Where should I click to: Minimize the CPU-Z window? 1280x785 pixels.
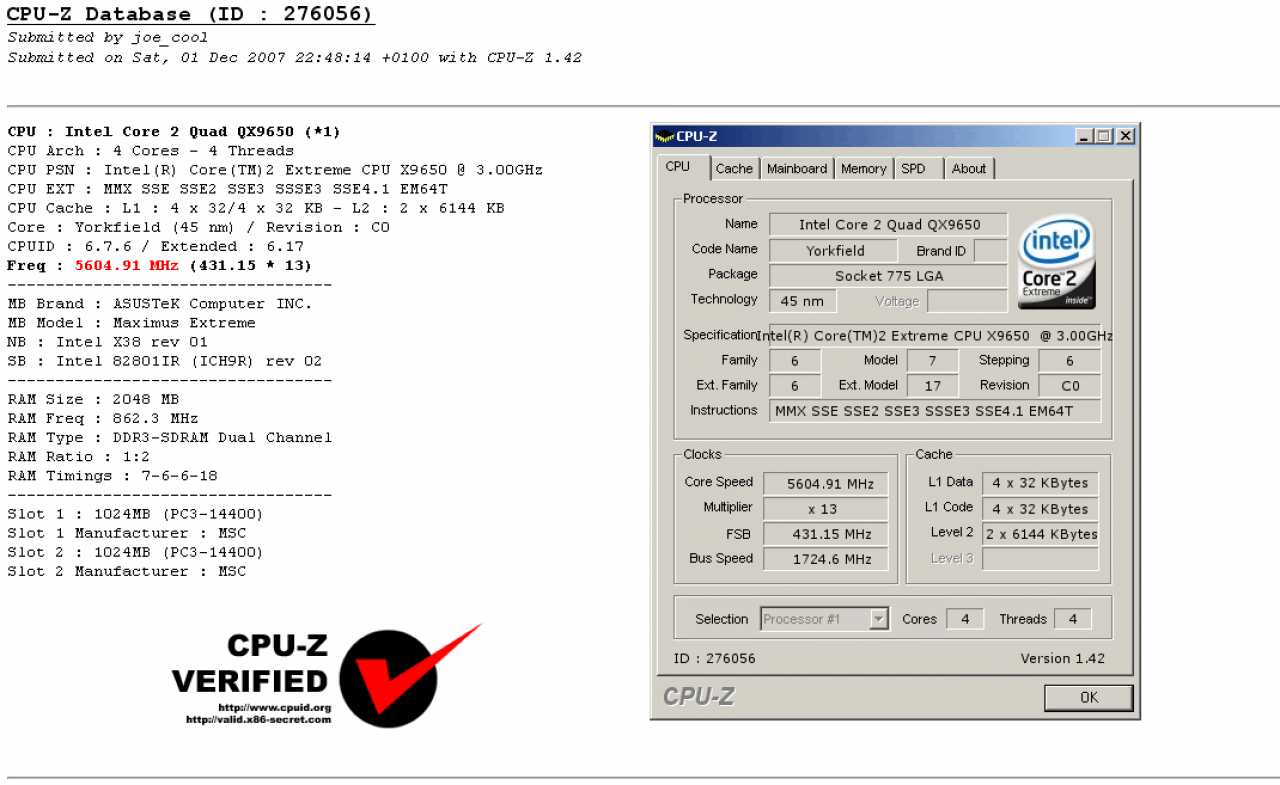[x=1084, y=136]
